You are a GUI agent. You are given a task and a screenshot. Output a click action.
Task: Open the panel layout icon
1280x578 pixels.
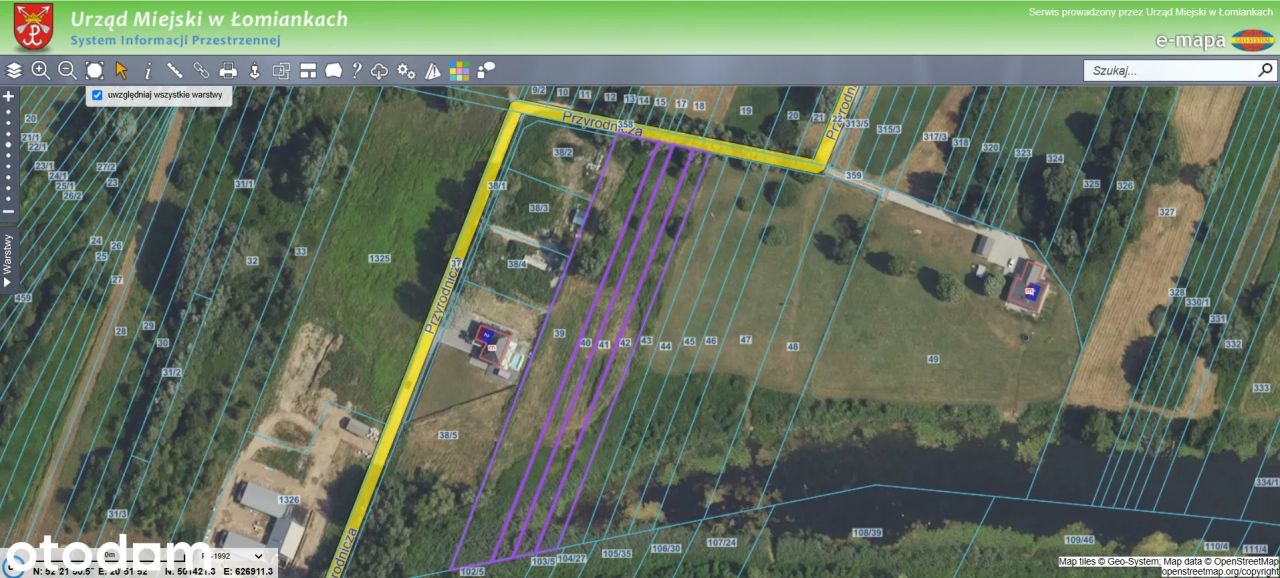point(308,70)
